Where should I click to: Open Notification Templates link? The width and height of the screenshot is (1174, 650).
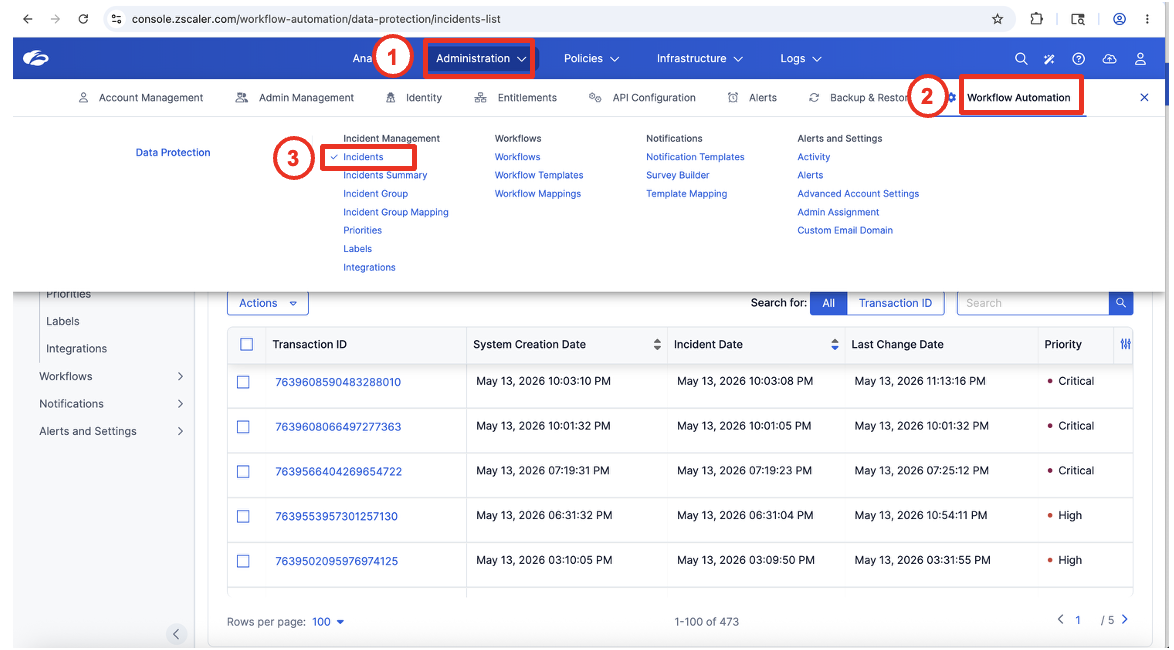coord(695,157)
